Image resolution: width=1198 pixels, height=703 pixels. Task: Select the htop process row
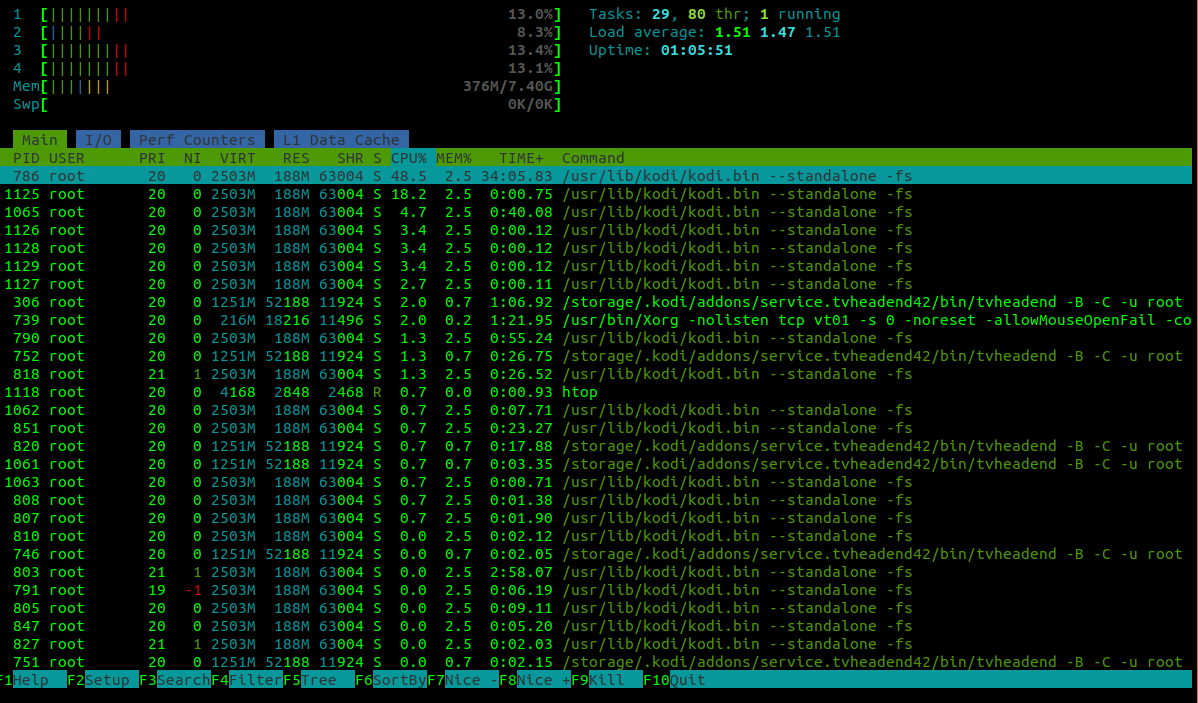(580, 392)
